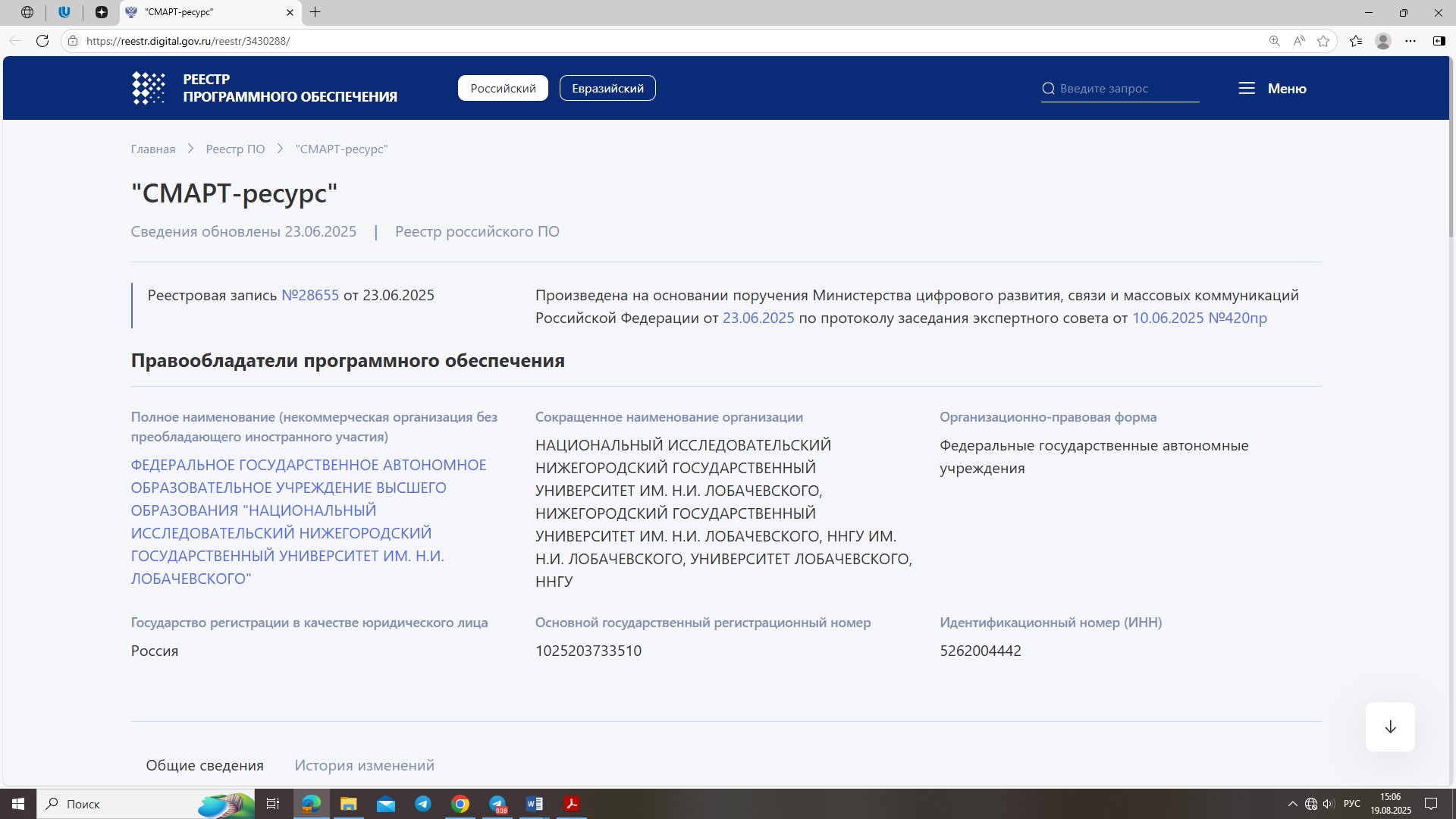1456x819 pixels.
Task: Open the hamburger Меню icon
Action: [1247, 89]
